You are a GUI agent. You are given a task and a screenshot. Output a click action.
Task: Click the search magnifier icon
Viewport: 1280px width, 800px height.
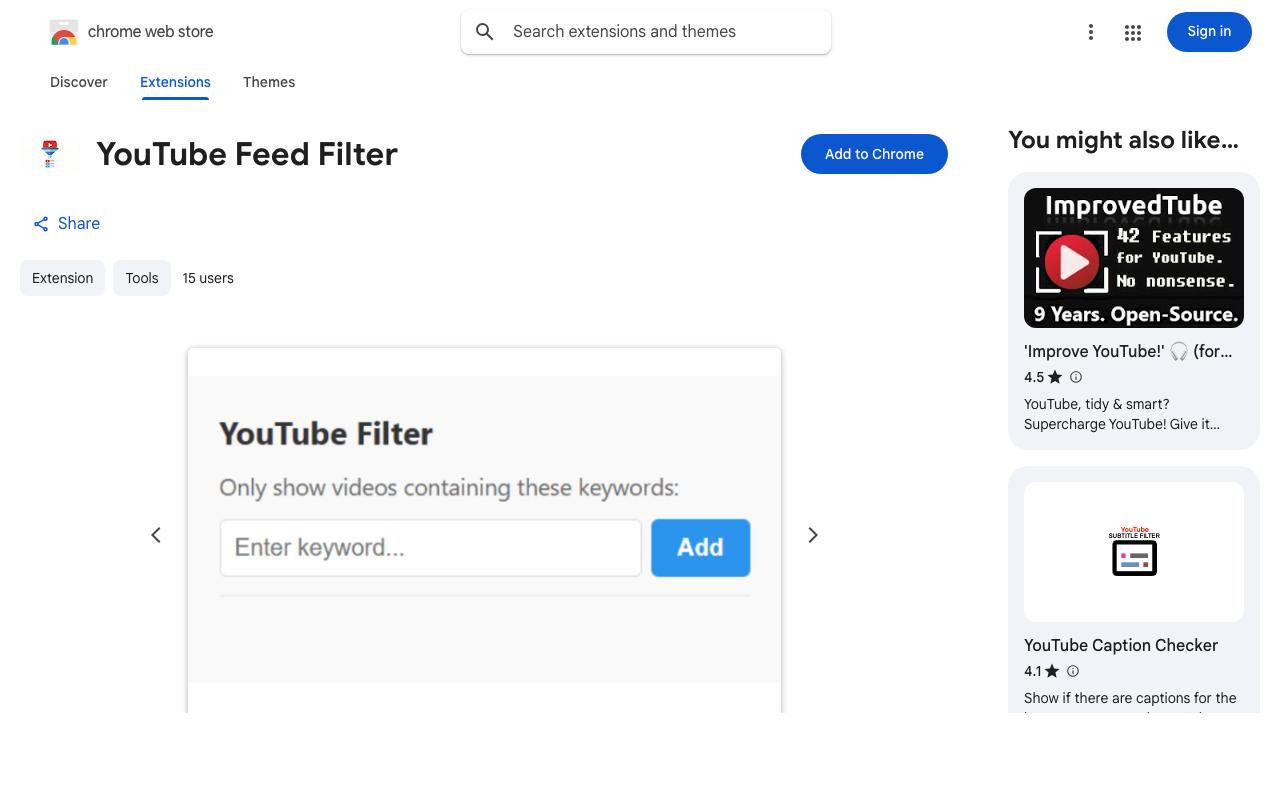[485, 32]
